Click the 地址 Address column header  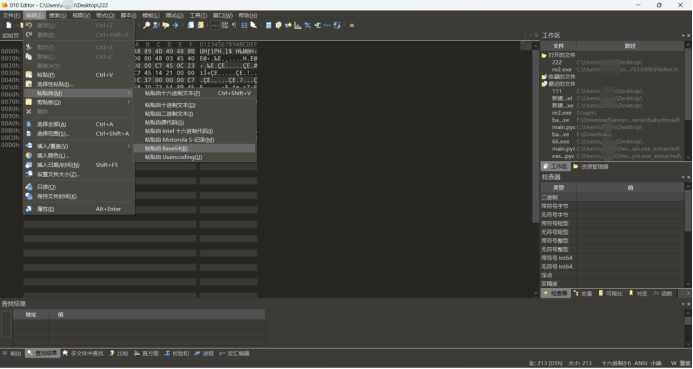(31, 315)
